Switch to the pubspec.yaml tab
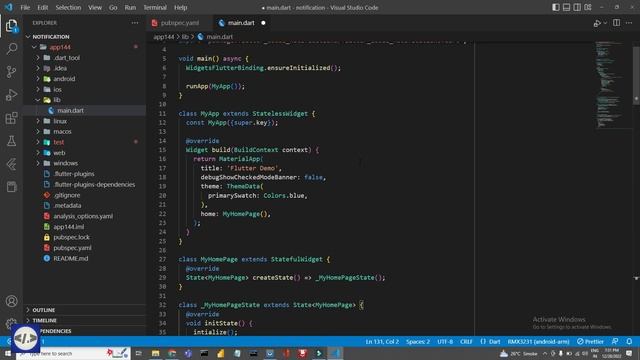The image size is (640, 360). click(x=180, y=23)
